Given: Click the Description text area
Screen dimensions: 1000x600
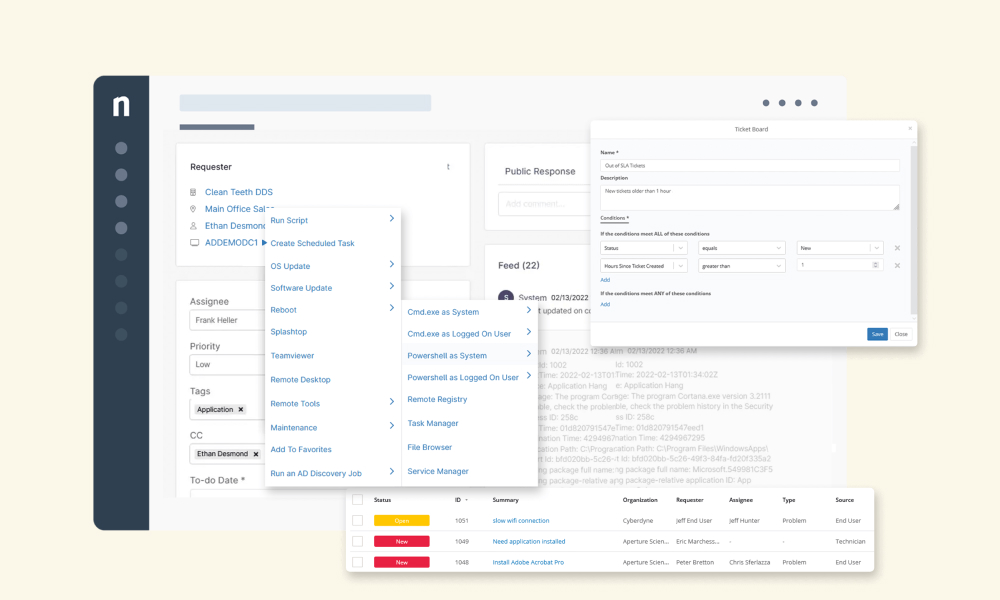Looking at the screenshot, I should pyautogui.click(x=750, y=198).
